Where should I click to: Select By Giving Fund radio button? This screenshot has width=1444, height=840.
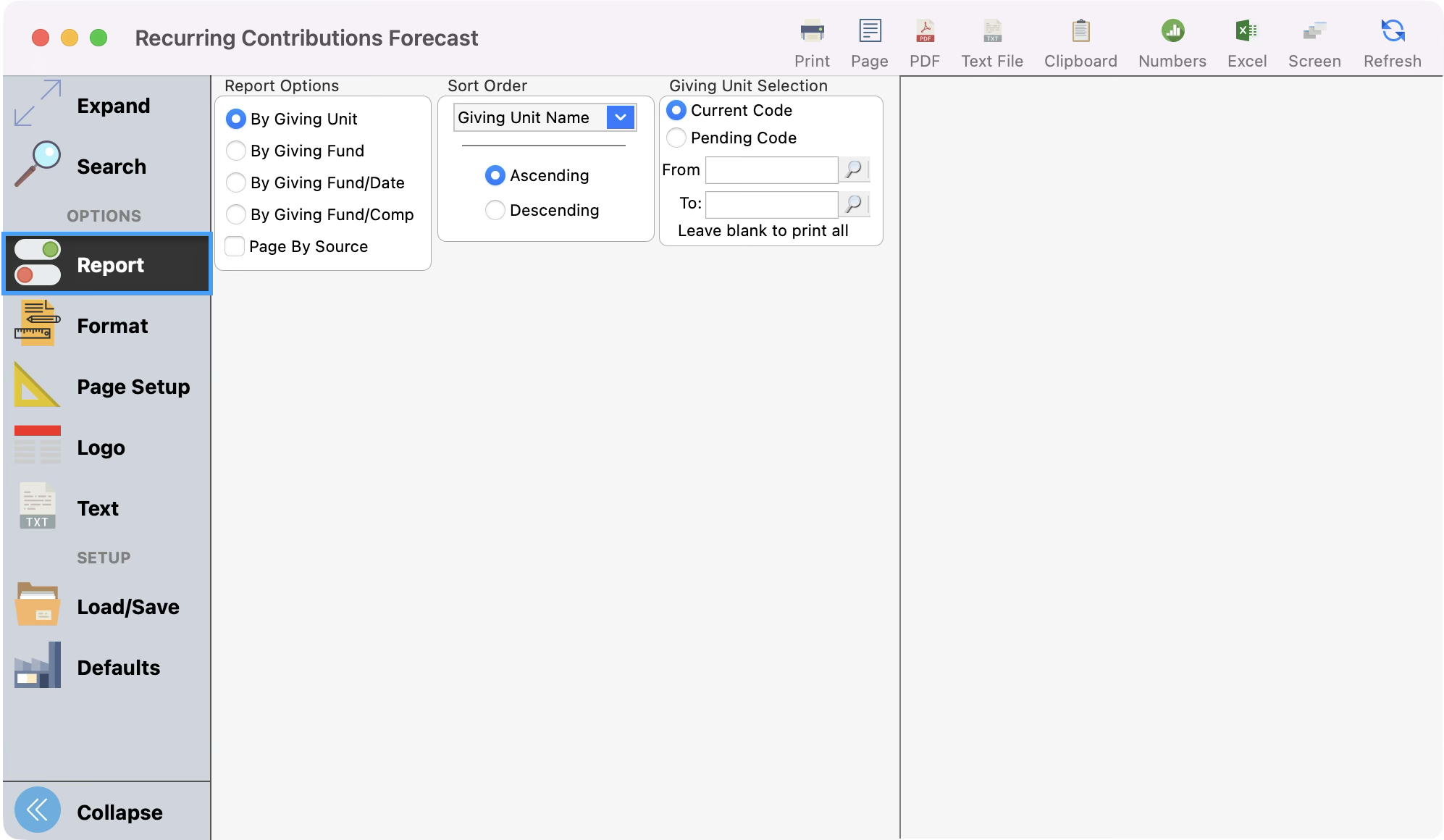(235, 151)
